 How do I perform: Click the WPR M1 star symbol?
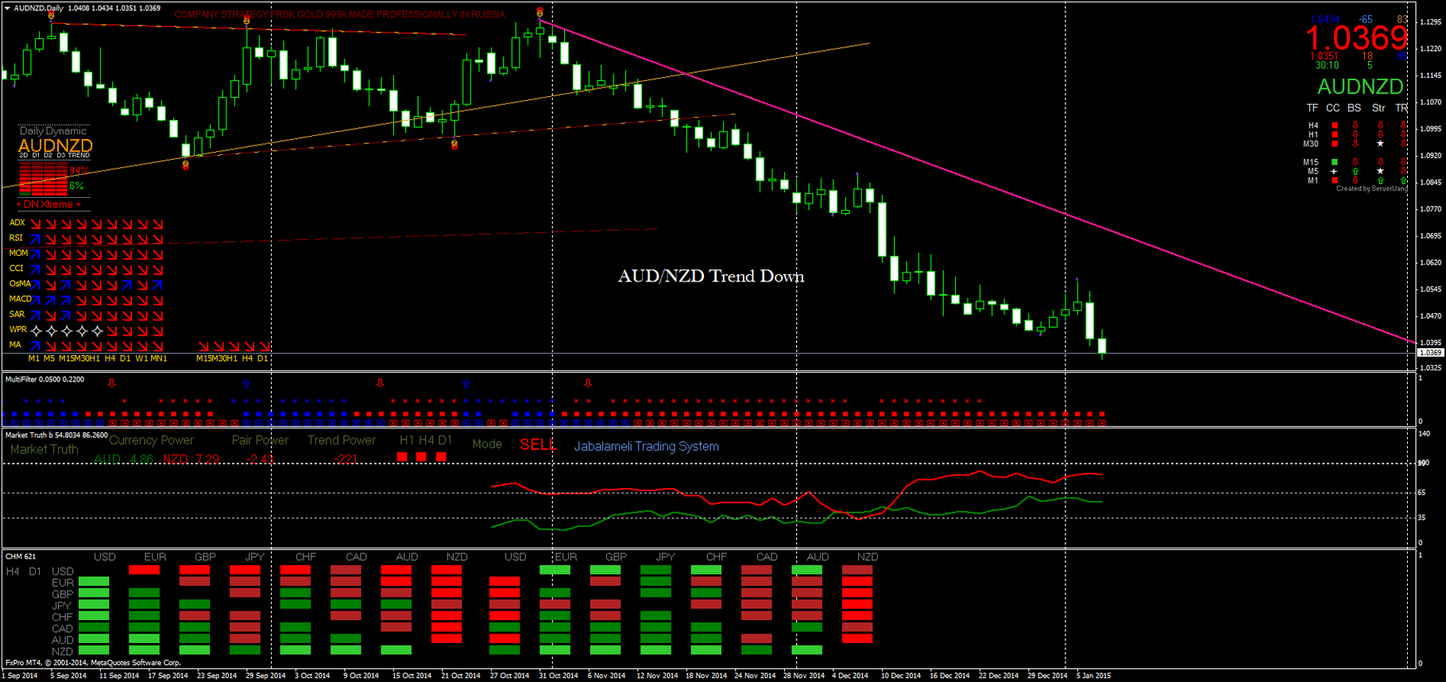35,331
